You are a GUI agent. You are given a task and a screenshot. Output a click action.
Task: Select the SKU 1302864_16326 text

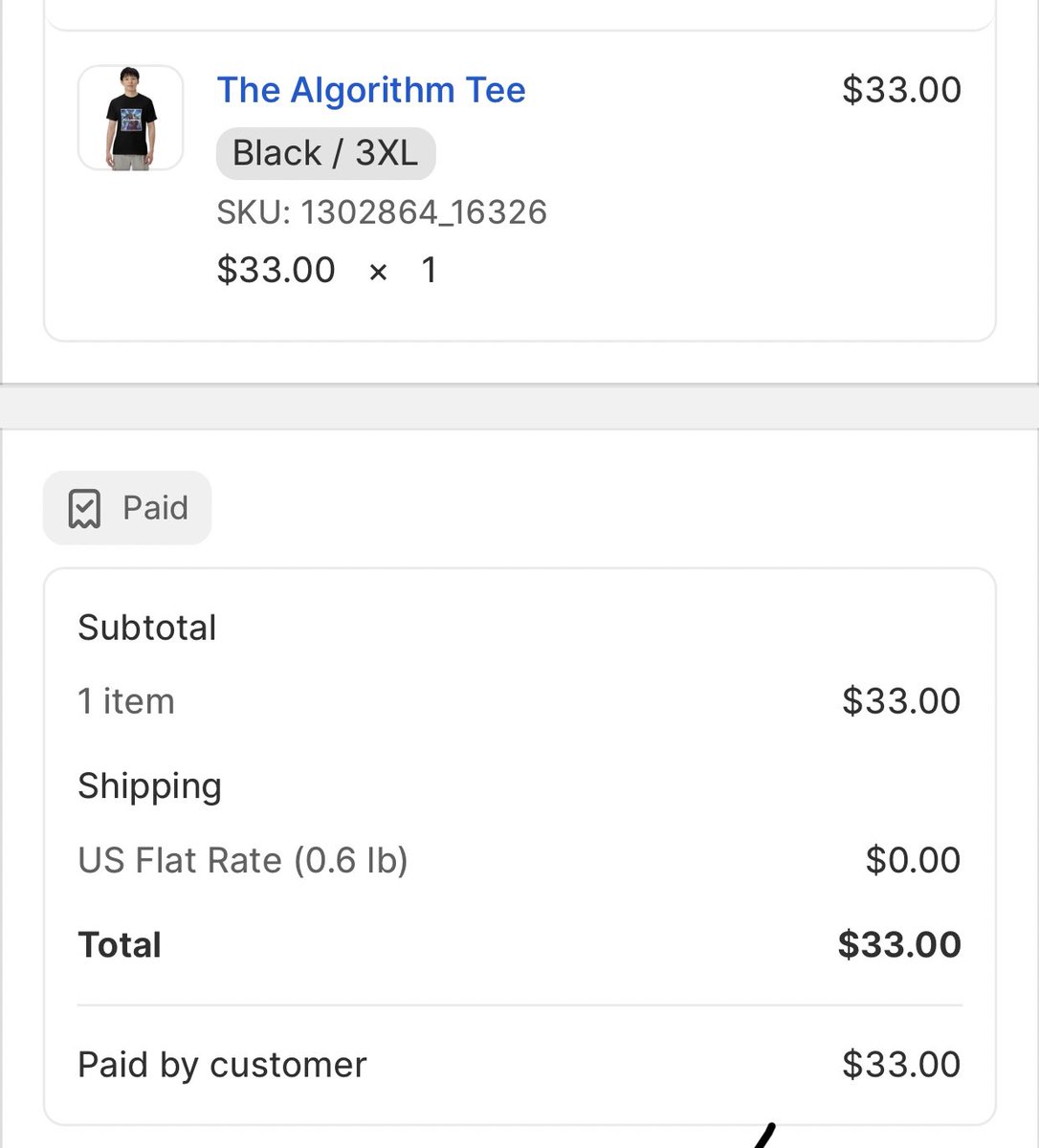(x=382, y=212)
